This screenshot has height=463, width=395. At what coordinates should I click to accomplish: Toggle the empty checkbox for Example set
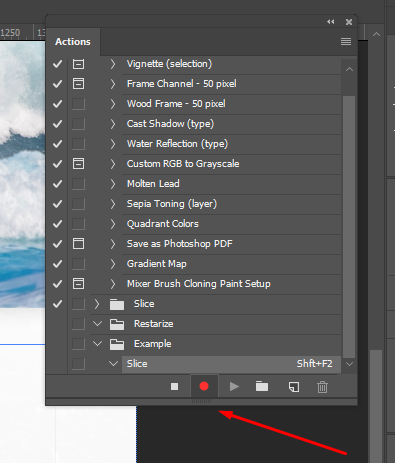78,344
